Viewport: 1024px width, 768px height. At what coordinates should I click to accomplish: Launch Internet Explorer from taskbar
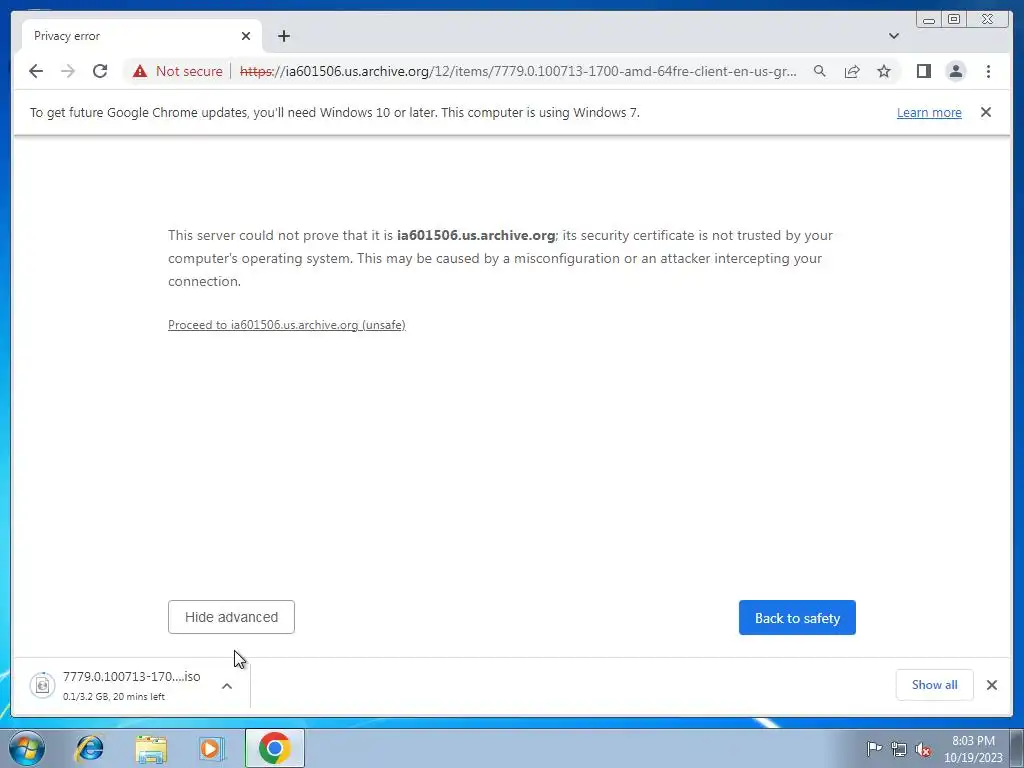click(89, 748)
